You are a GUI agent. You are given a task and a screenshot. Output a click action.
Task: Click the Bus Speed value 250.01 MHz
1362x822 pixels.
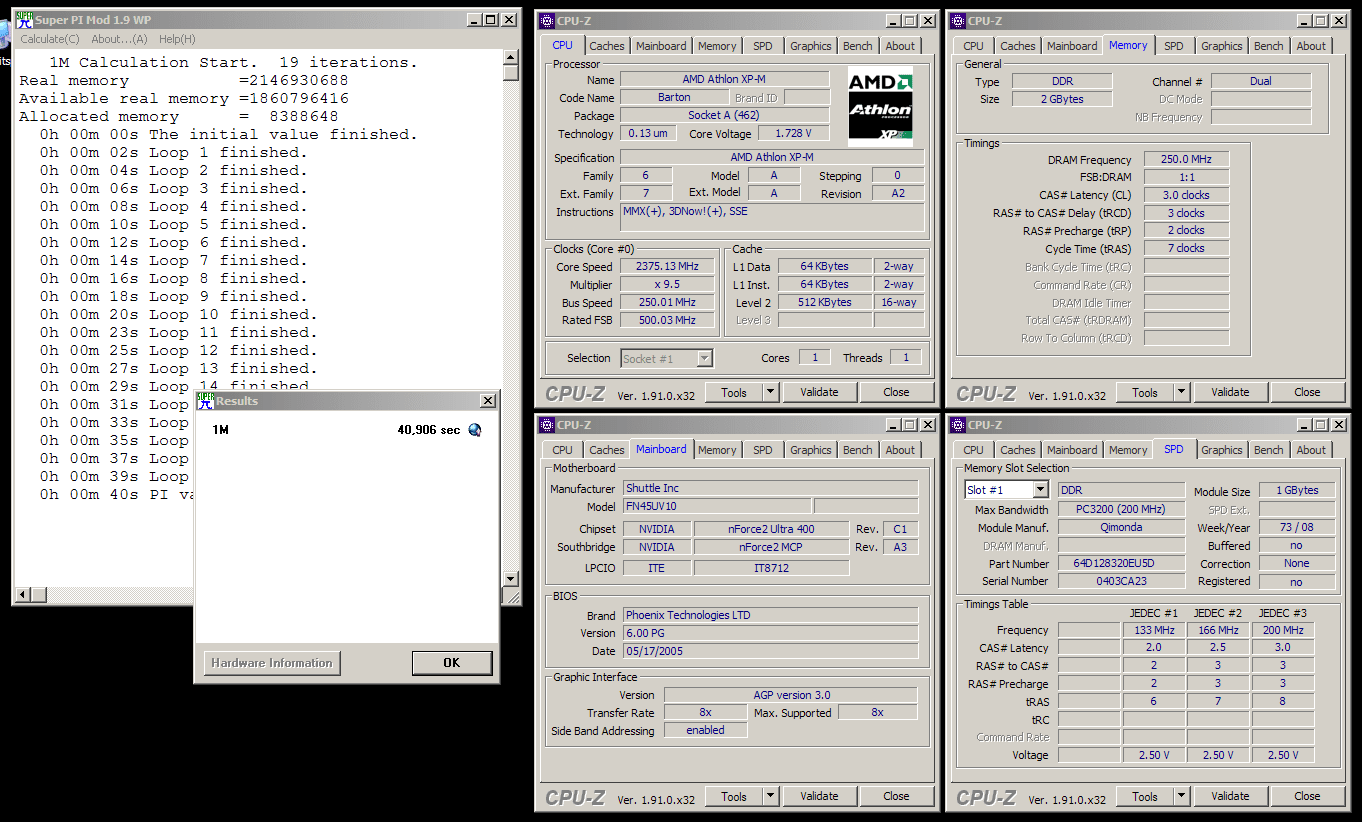(x=667, y=303)
